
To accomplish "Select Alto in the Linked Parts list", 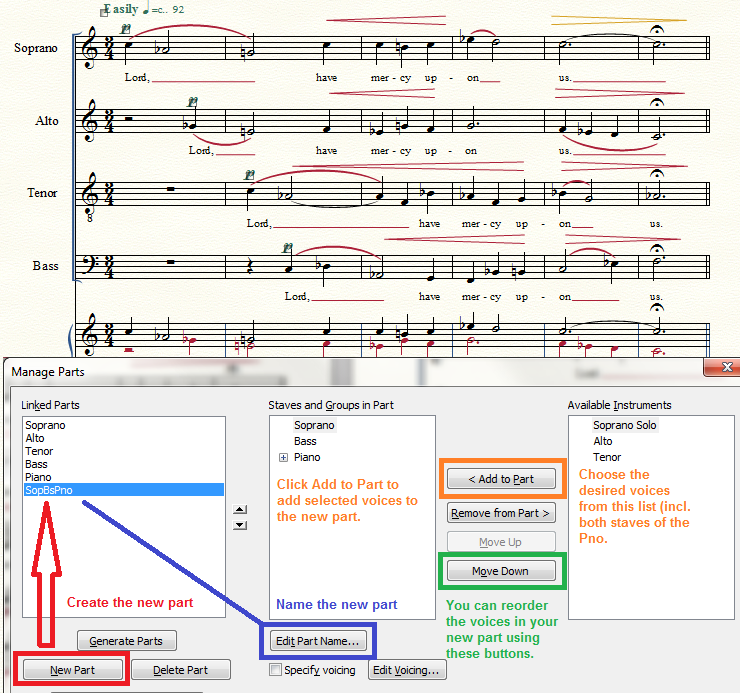I will [35, 438].
